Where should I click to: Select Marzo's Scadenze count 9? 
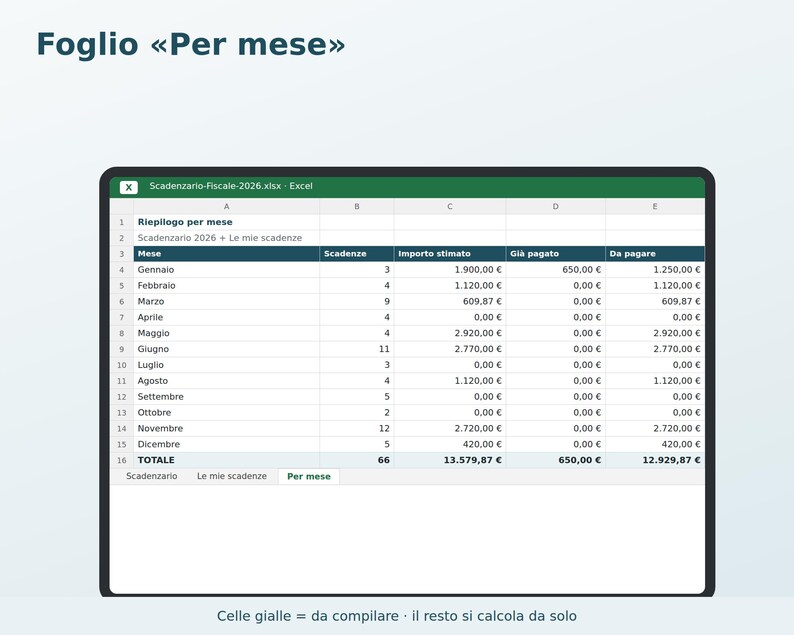point(356,301)
